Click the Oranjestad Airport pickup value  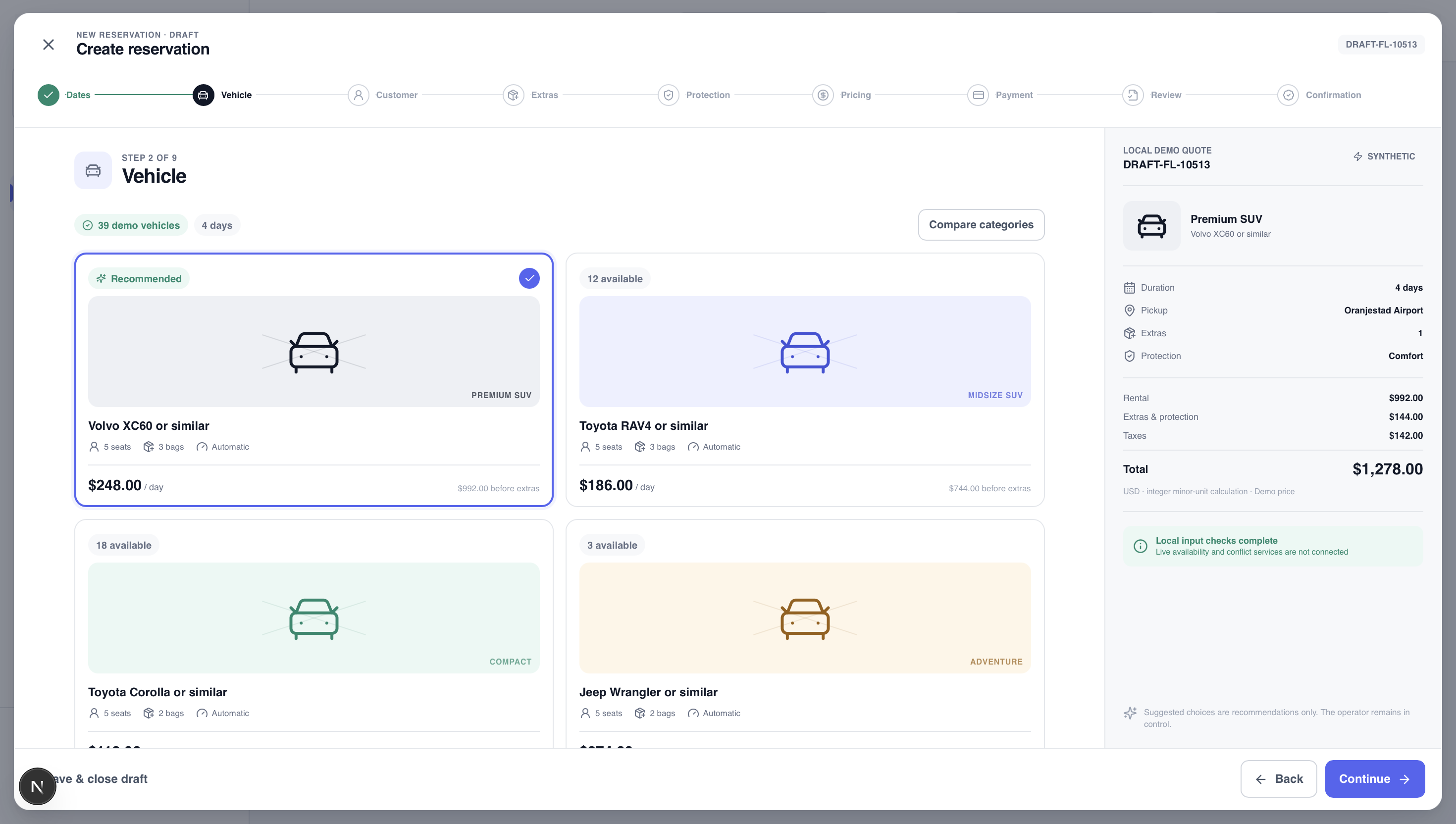(1383, 310)
